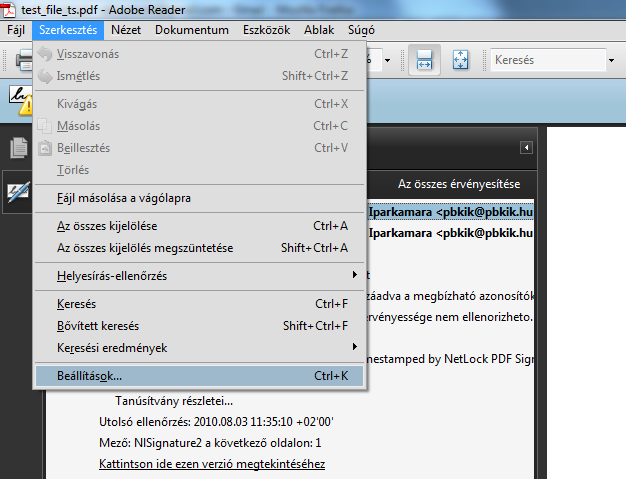This screenshot has height=479, width=626.
Task: Open the Súgó menu
Action: point(361,30)
